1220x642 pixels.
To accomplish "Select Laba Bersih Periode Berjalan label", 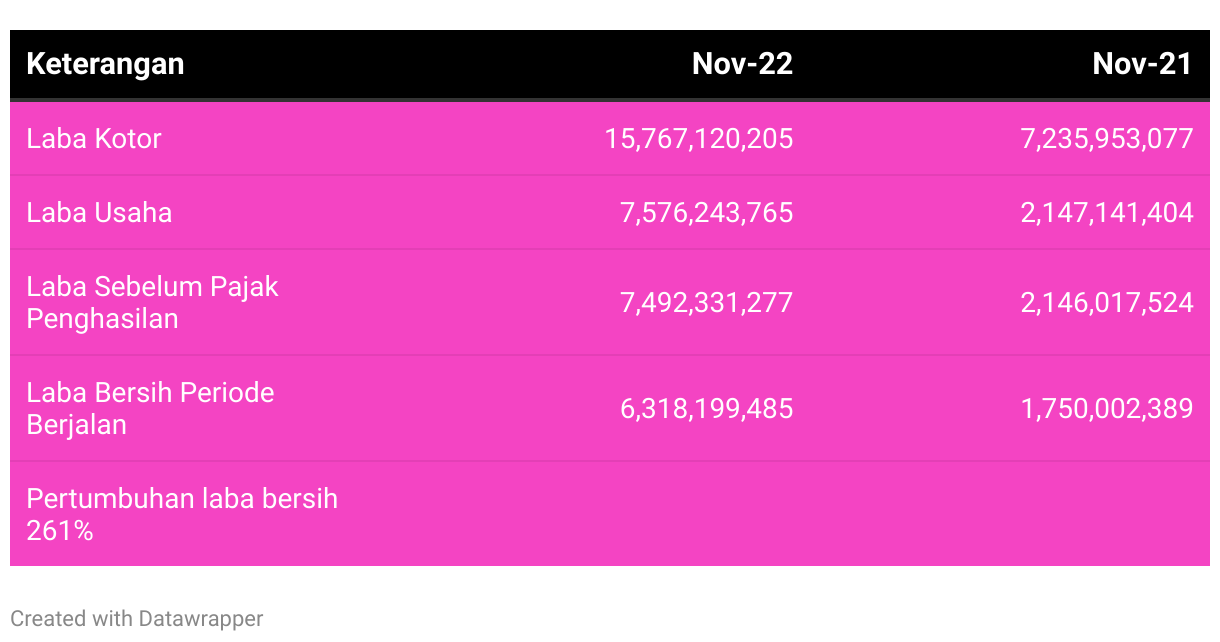I will tap(150, 408).
